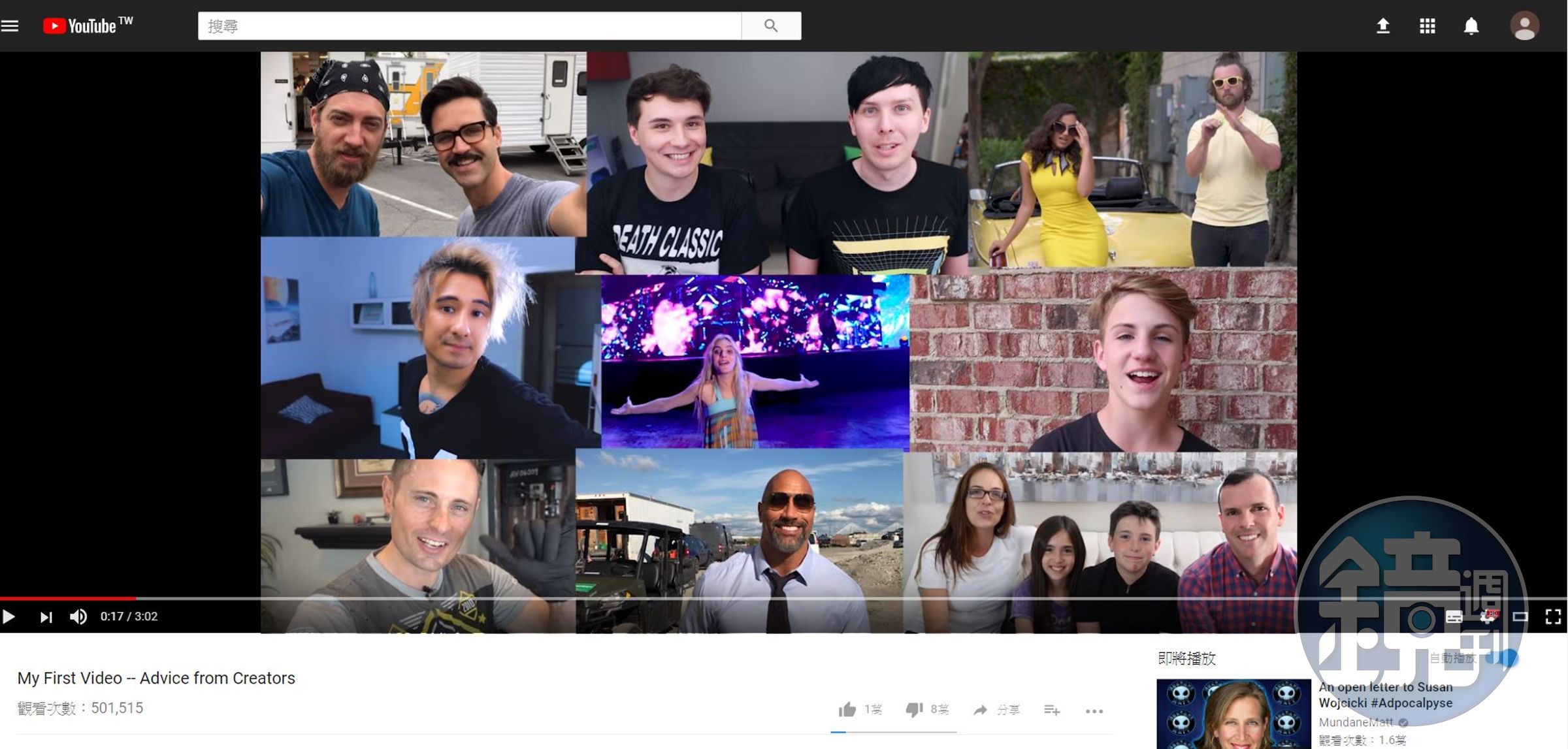Open player settings gear
This screenshot has height=749, width=1568.
pos(1488,616)
